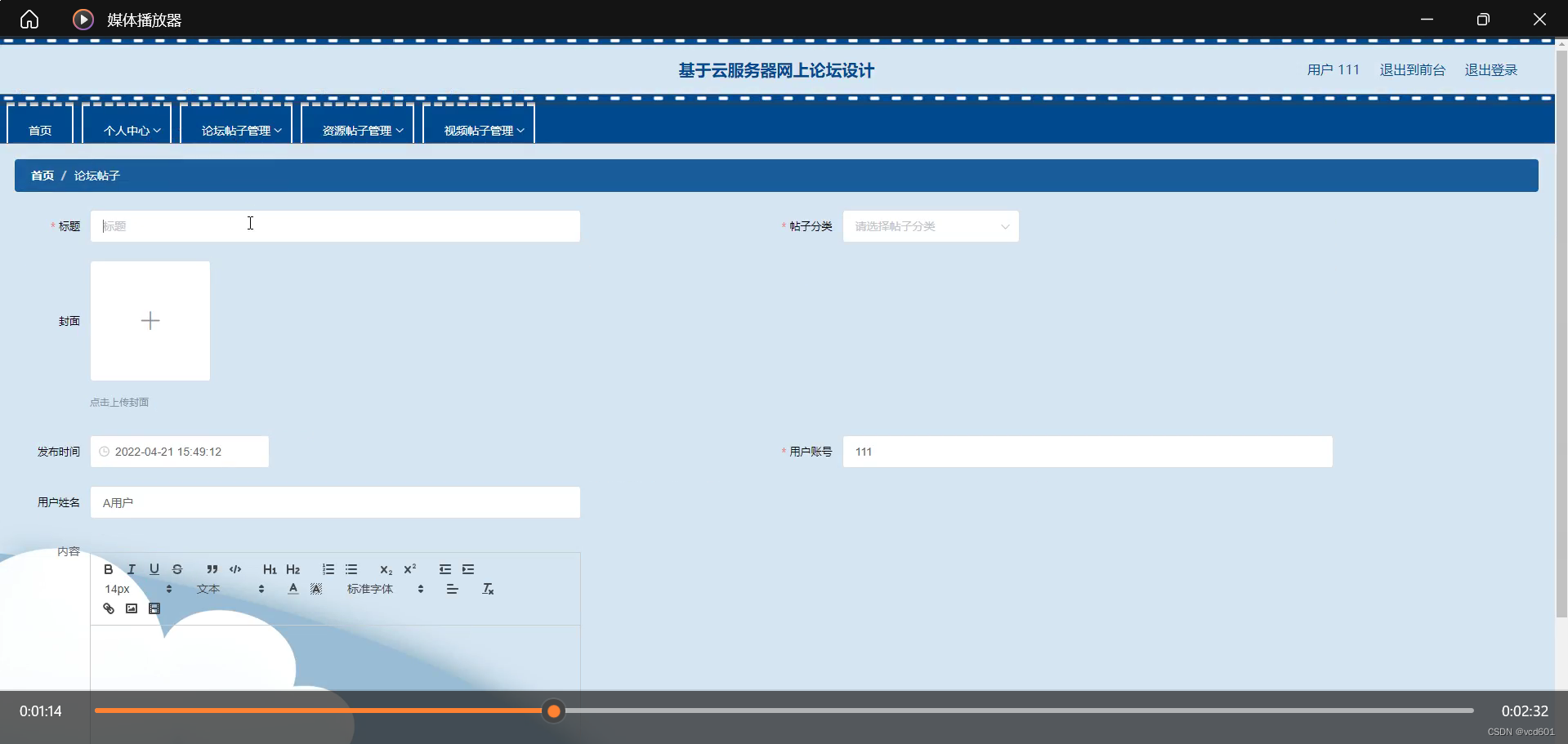Open the text alignment options
The height and width of the screenshot is (744, 1568).
[452, 589]
